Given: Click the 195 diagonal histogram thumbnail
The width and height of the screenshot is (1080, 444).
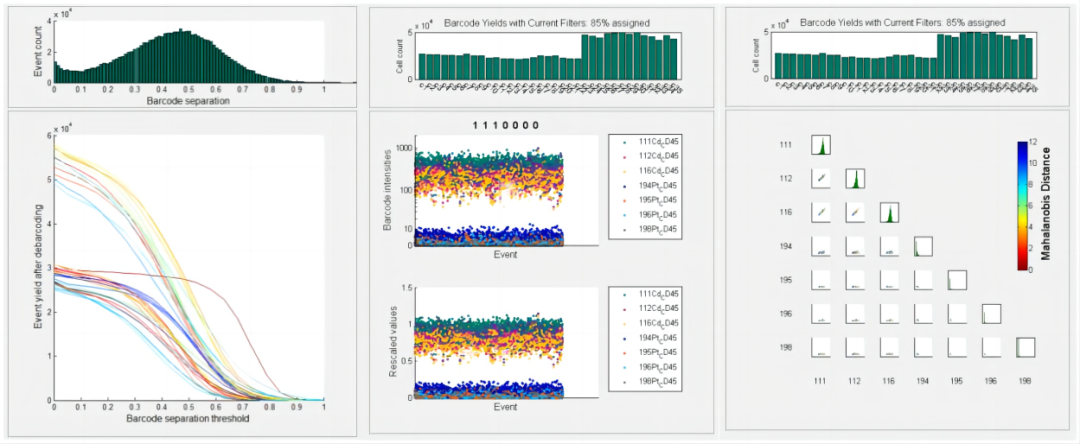Looking at the screenshot, I should click(957, 280).
